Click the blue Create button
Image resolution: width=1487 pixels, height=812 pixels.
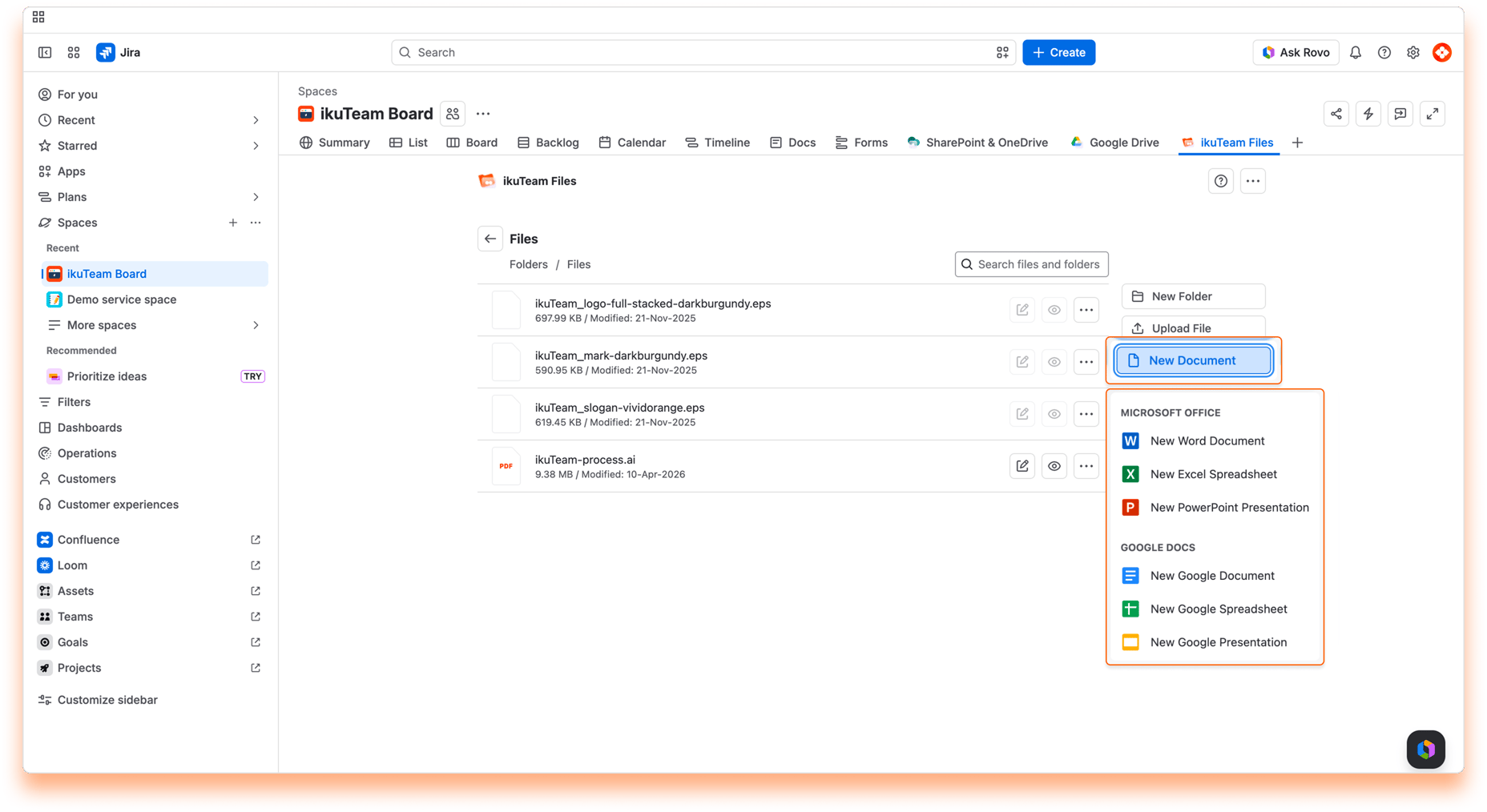click(1059, 52)
